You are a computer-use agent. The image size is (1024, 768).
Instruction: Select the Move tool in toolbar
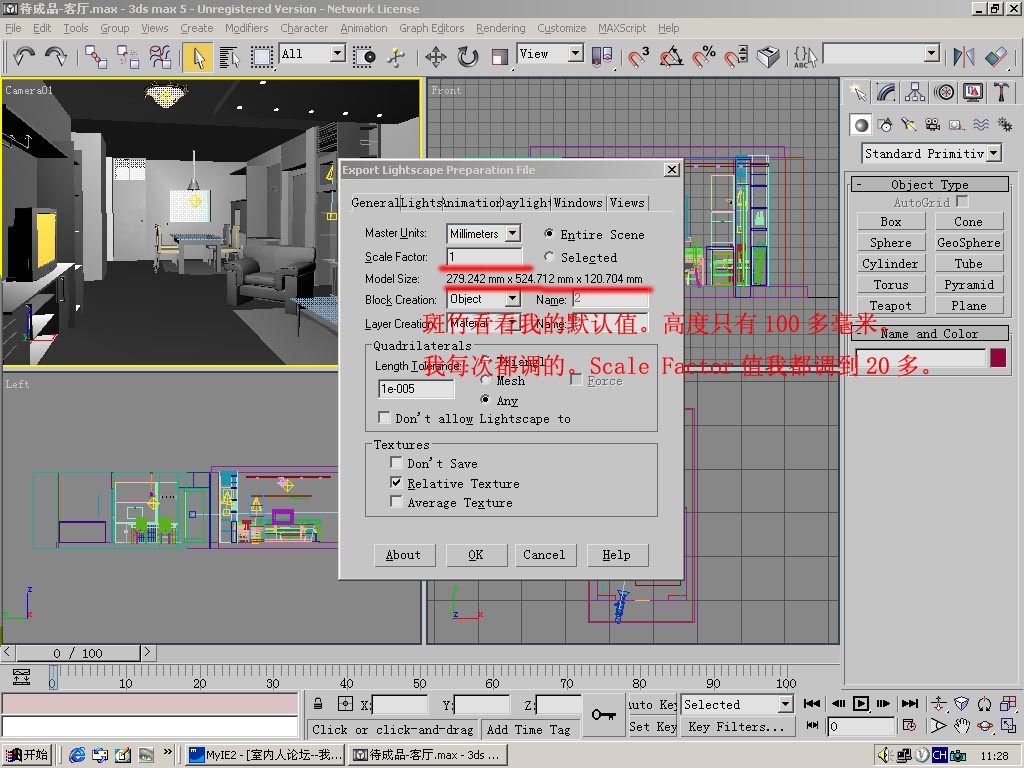pyautogui.click(x=435, y=56)
